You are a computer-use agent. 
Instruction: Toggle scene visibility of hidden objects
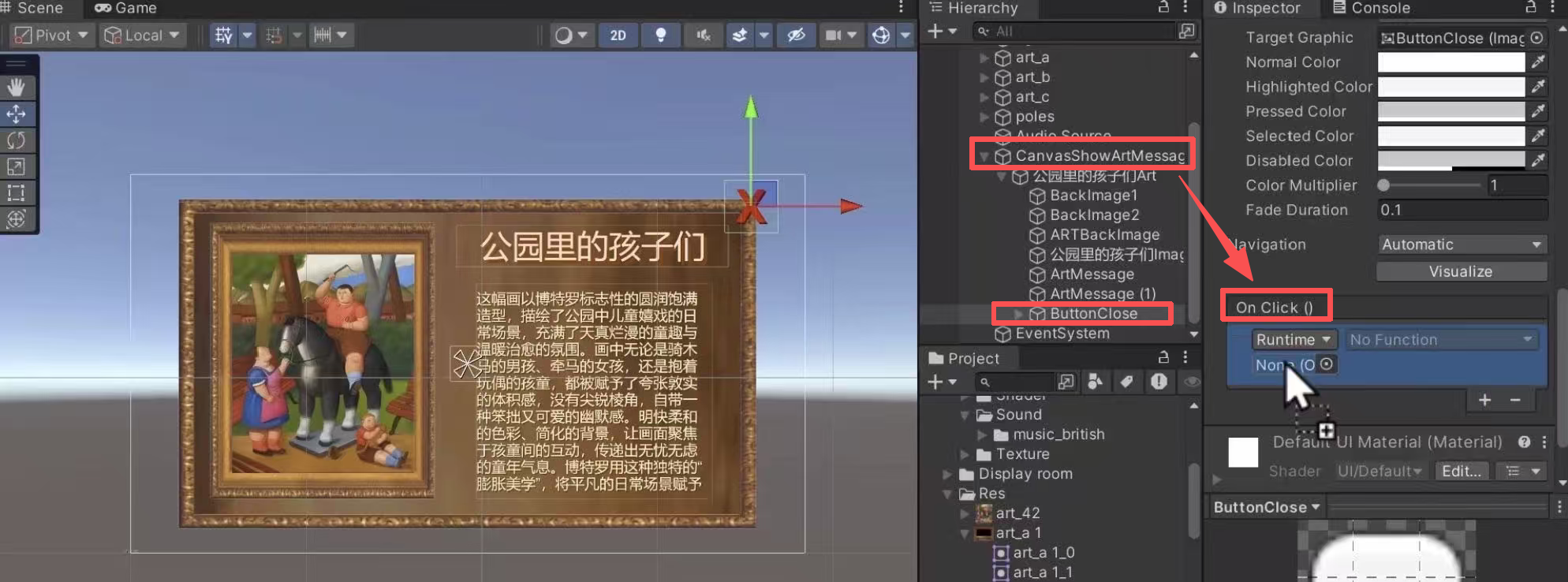tap(797, 35)
